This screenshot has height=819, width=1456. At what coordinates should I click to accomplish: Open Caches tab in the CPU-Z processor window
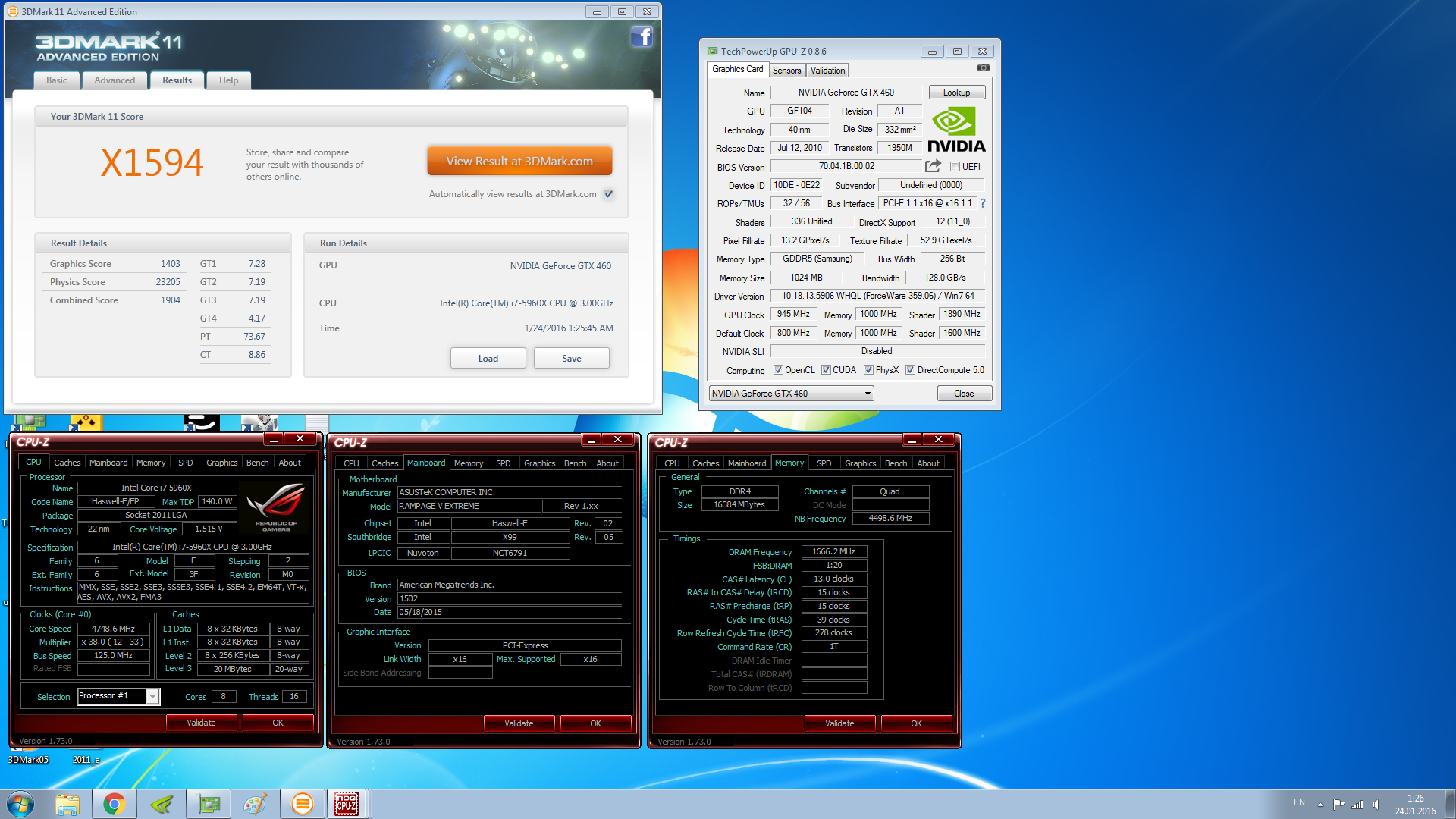(67, 463)
